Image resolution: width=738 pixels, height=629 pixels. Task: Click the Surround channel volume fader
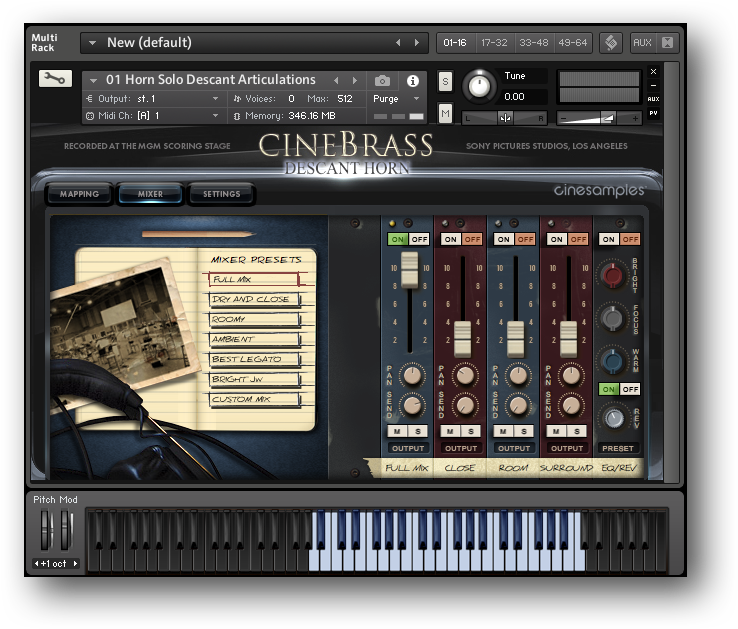point(569,339)
